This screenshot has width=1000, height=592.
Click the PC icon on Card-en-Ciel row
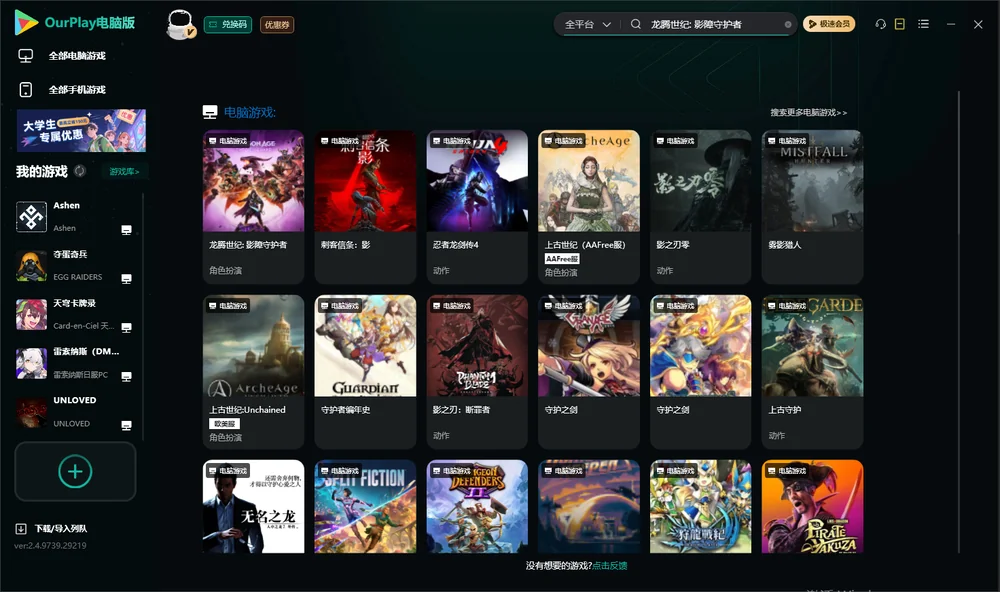point(126,328)
